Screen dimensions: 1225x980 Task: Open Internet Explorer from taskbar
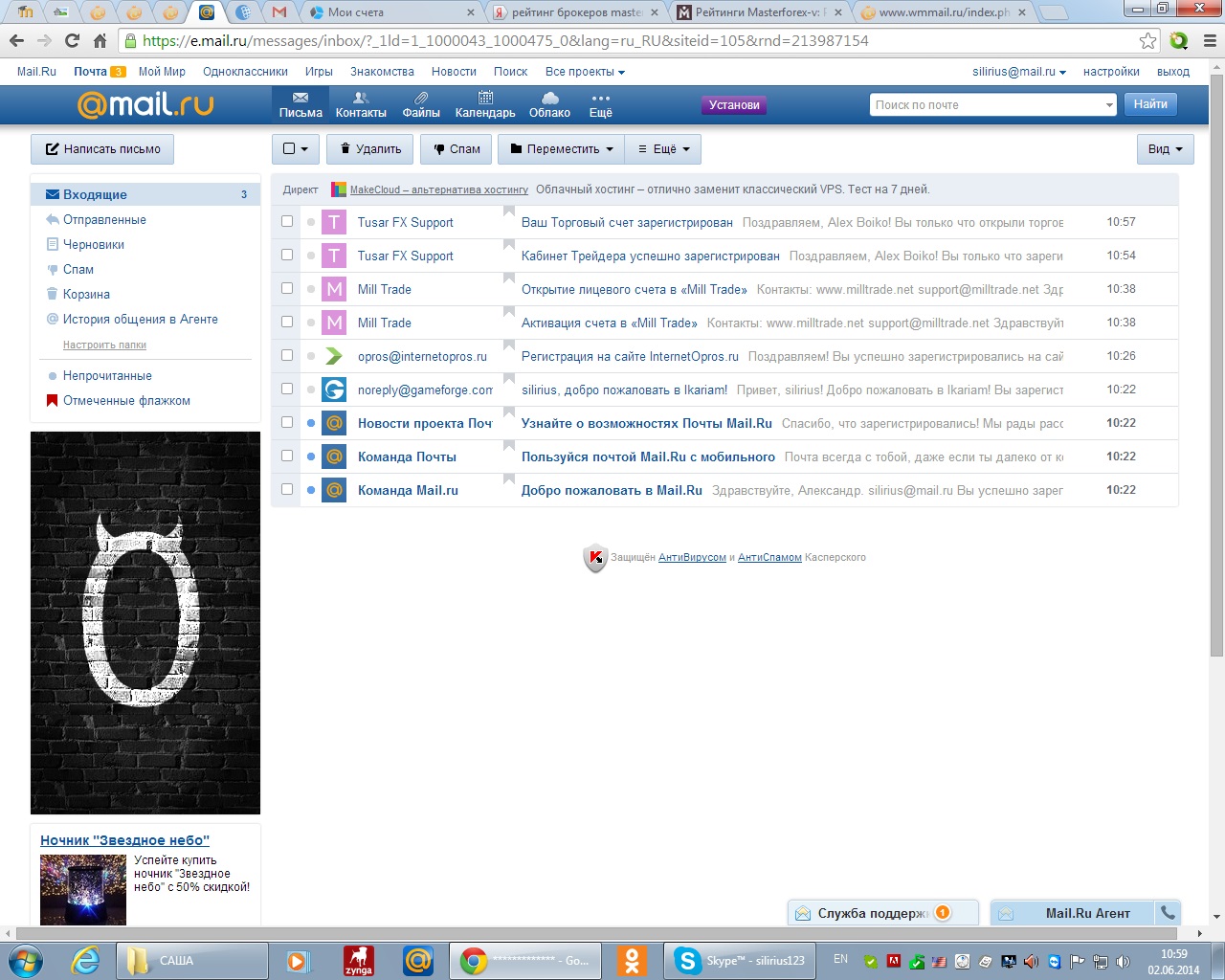[85, 960]
